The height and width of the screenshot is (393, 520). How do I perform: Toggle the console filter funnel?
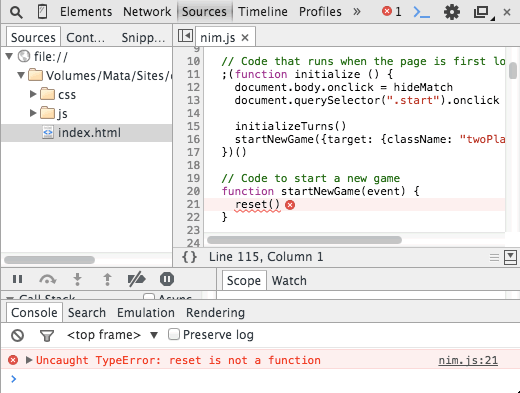[47, 336]
